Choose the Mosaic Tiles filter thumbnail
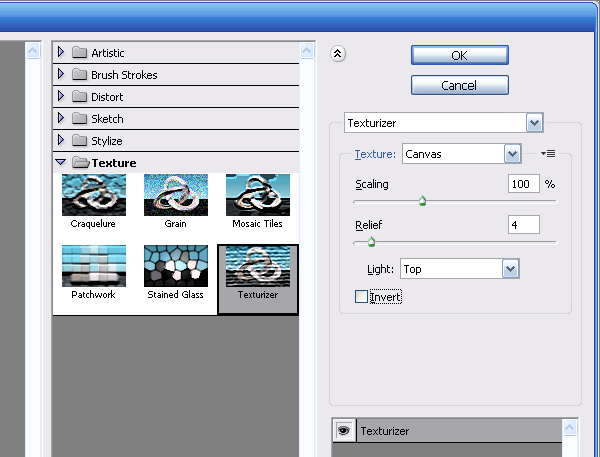600x457 pixels. pyautogui.click(x=258, y=195)
